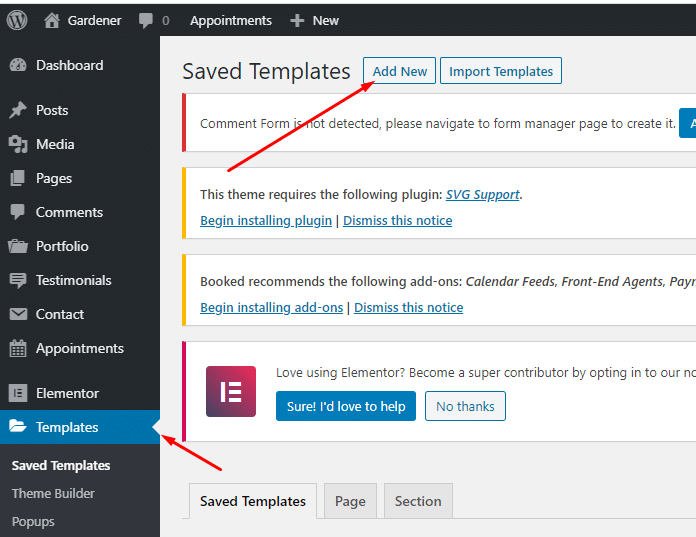This screenshot has width=696, height=537.
Task: Open the WordPress logo menu
Action: 17,20
